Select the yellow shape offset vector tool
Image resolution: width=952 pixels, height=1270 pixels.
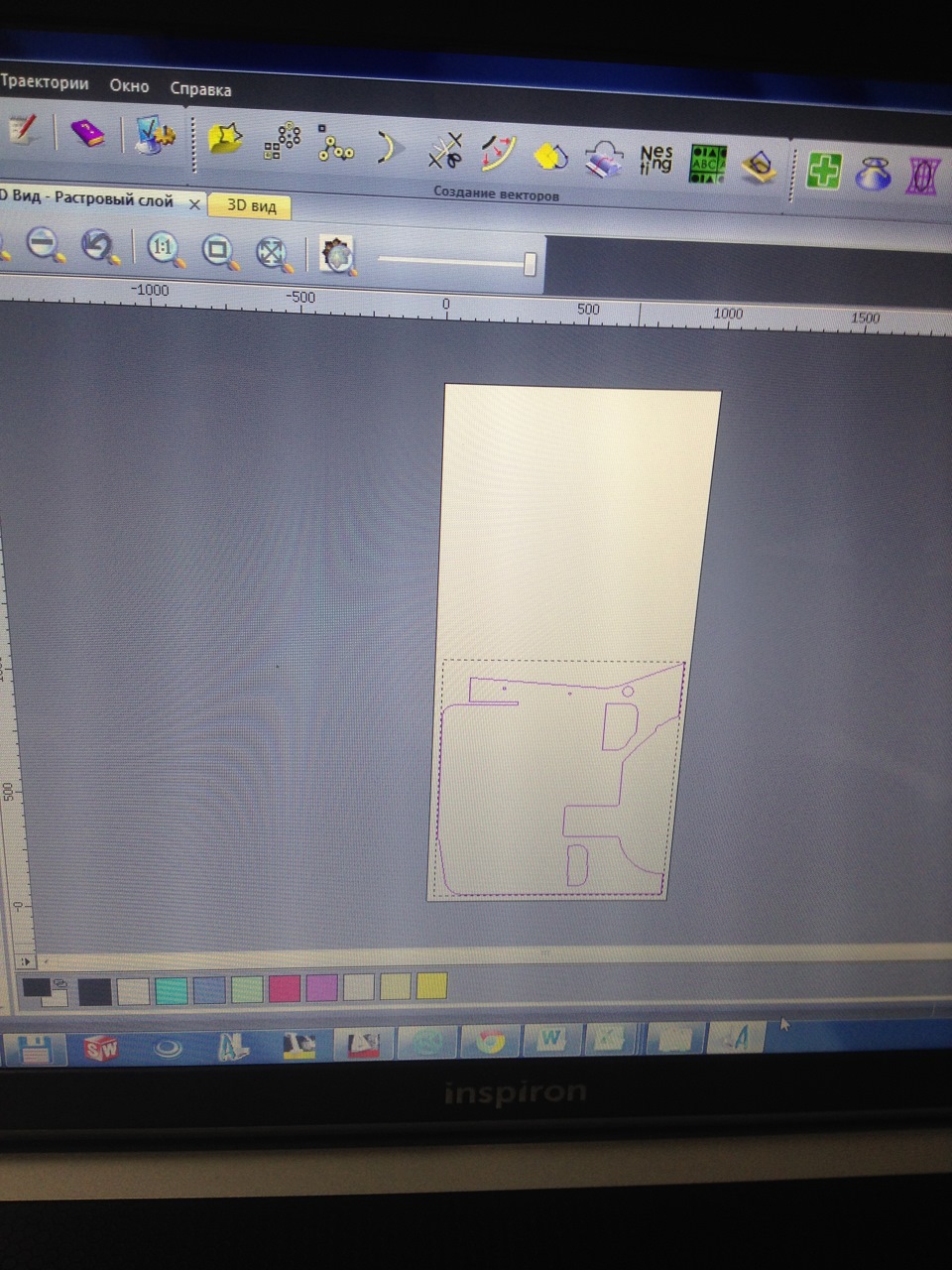point(550,156)
